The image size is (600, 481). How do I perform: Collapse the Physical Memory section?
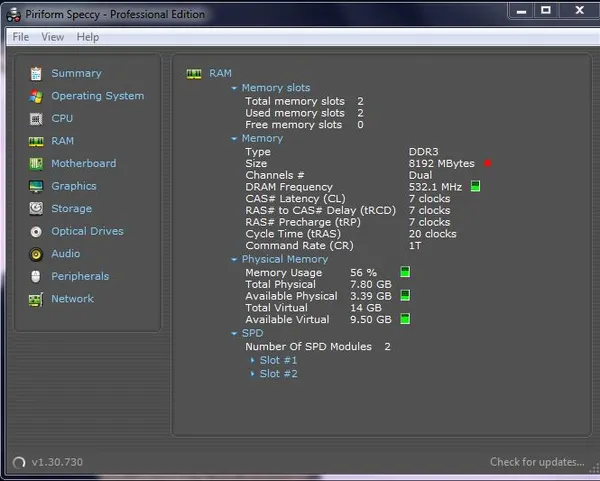pyautogui.click(x=234, y=259)
